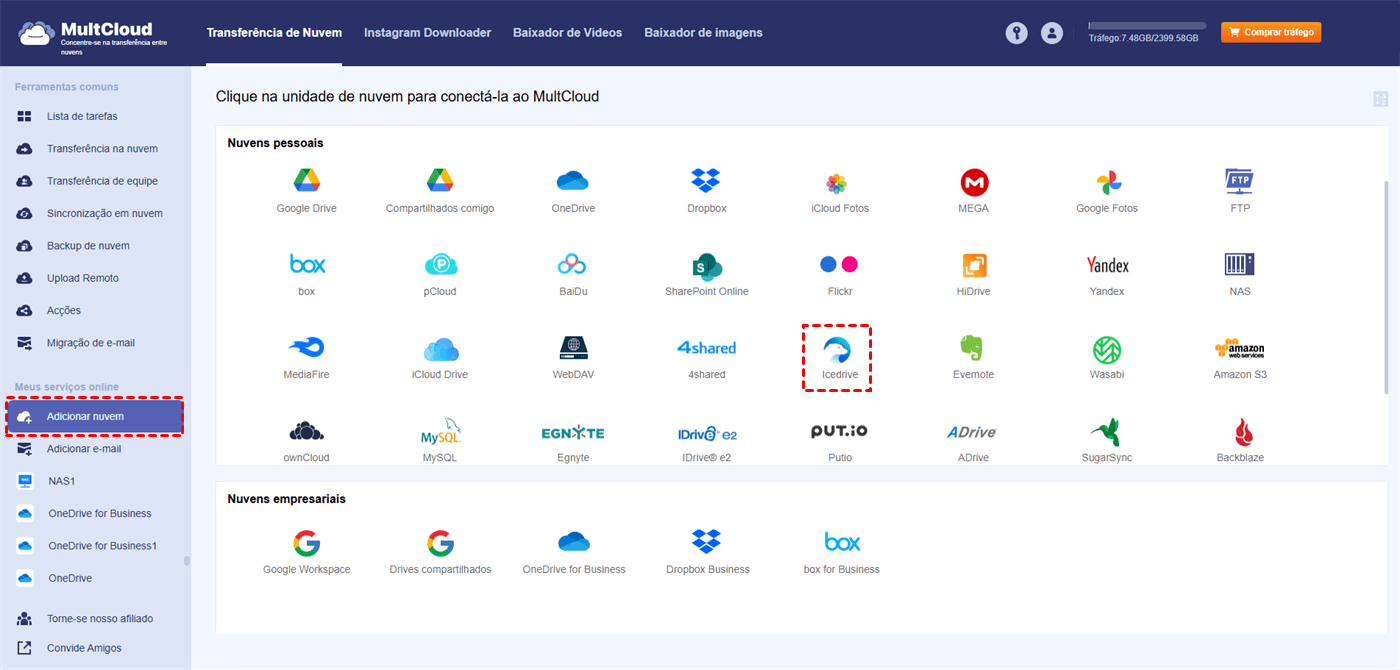Viewport: 1400px width, 670px height.
Task: Click Torne-se nosso afiliado link
Action: tap(99, 618)
